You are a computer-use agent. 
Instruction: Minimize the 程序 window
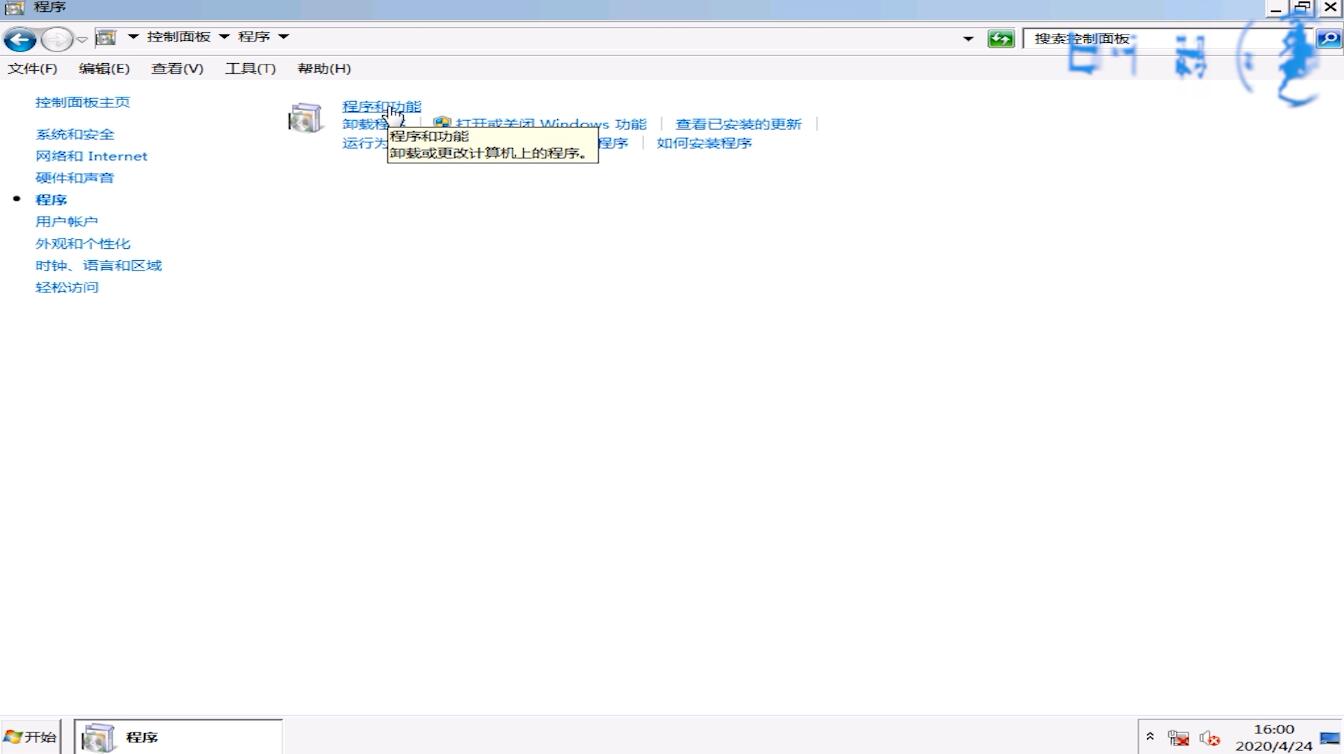coord(1277,8)
